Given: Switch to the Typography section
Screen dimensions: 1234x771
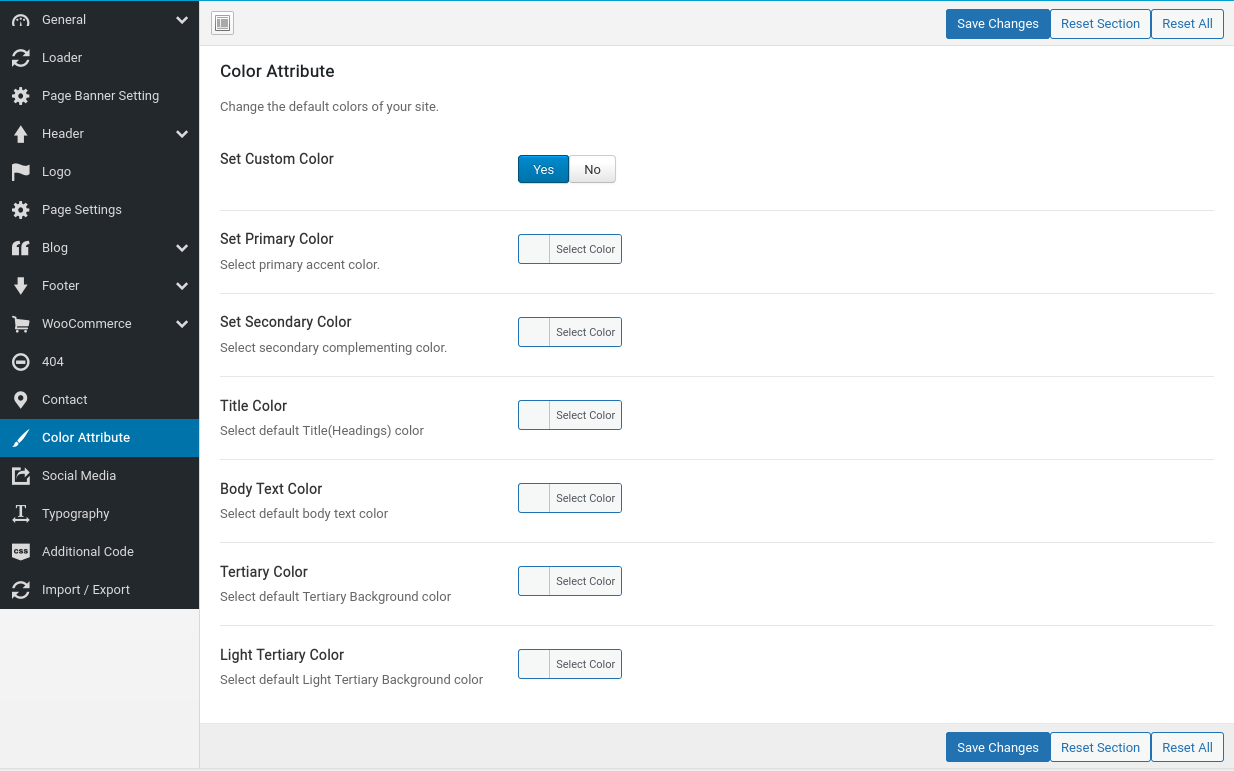Looking at the screenshot, I should pos(99,514).
